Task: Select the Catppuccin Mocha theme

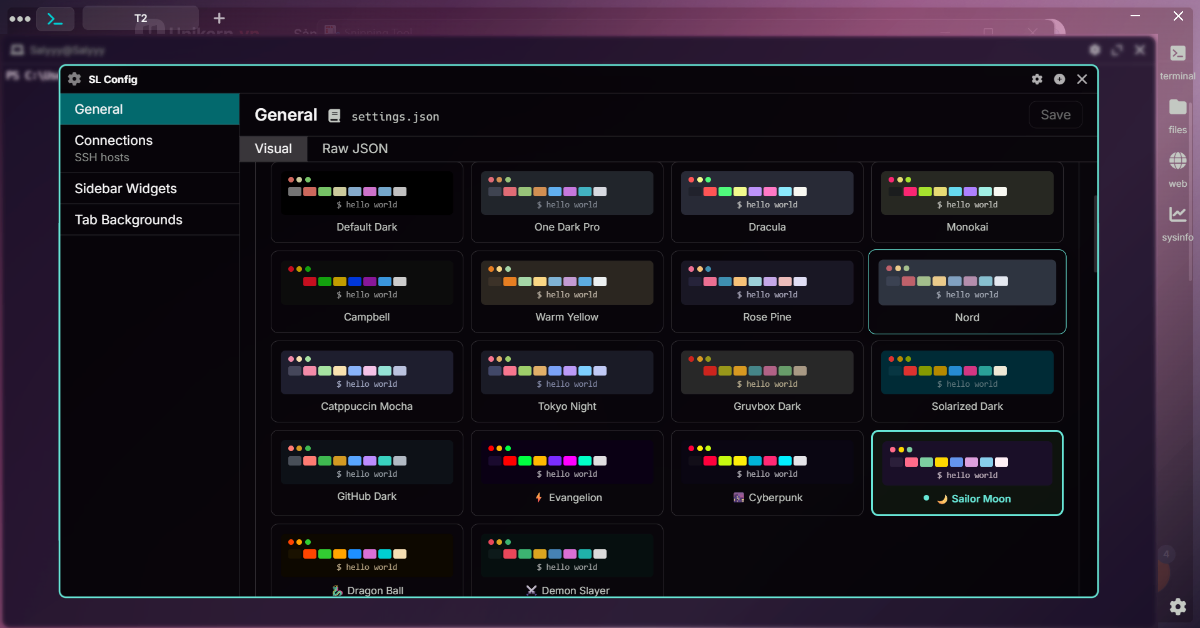Action: 366,382
